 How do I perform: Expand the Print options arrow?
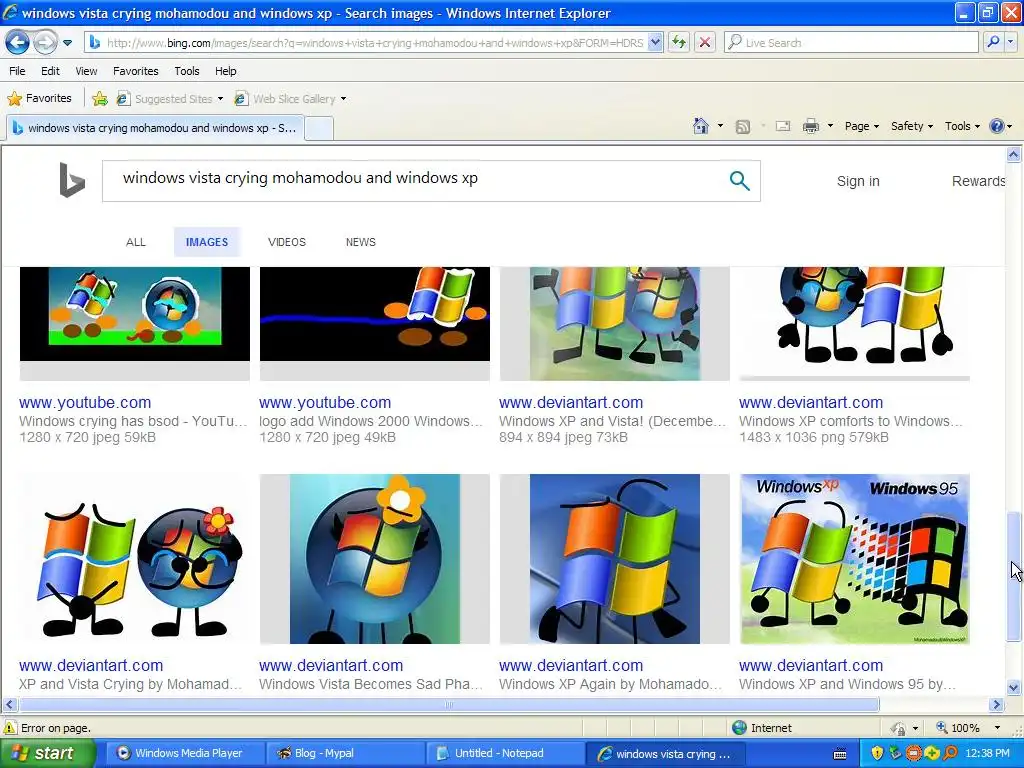pos(830,126)
